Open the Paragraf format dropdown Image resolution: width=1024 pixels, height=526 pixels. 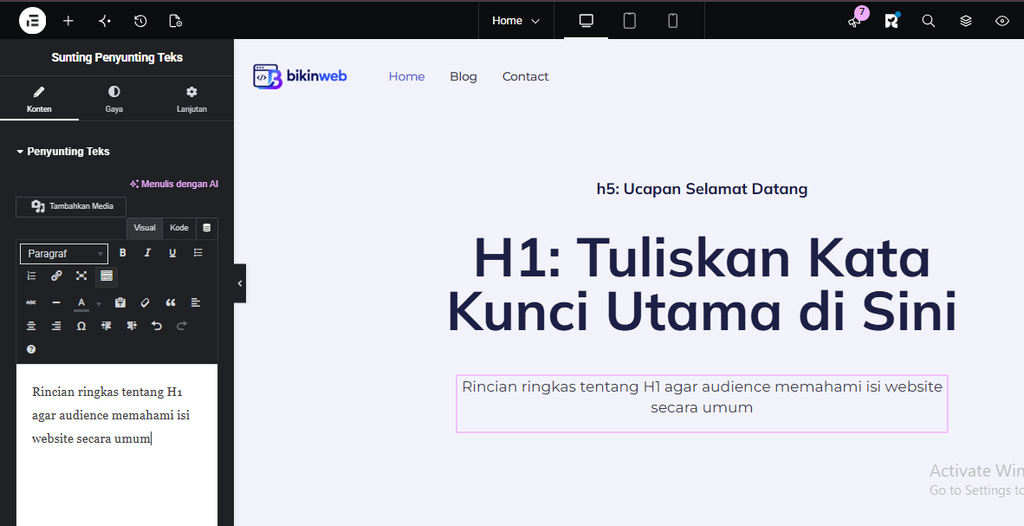pyautogui.click(x=64, y=254)
